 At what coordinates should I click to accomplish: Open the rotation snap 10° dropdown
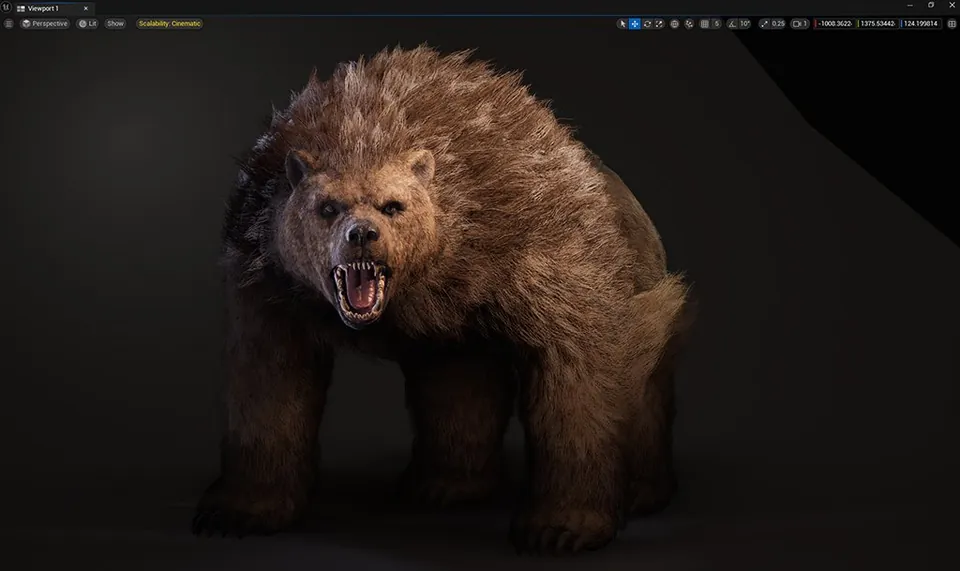pyautogui.click(x=745, y=24)
